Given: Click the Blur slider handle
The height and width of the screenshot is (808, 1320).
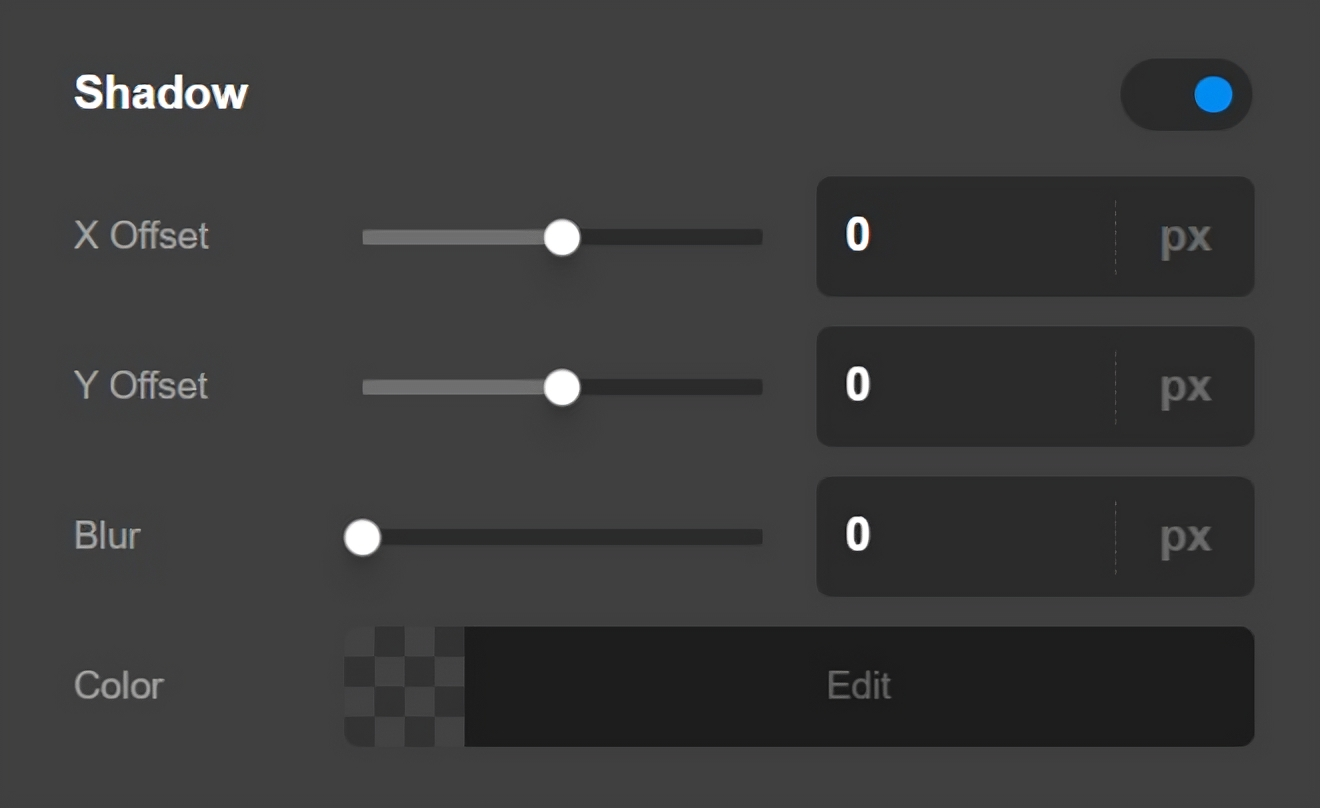Looking at the screenshot, I should pos(362,538).
